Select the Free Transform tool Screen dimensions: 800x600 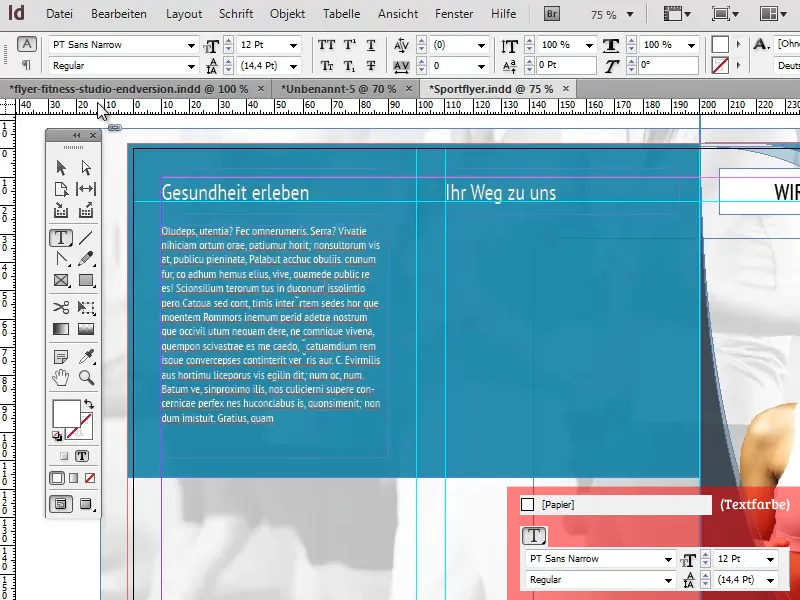click(86, 307)
